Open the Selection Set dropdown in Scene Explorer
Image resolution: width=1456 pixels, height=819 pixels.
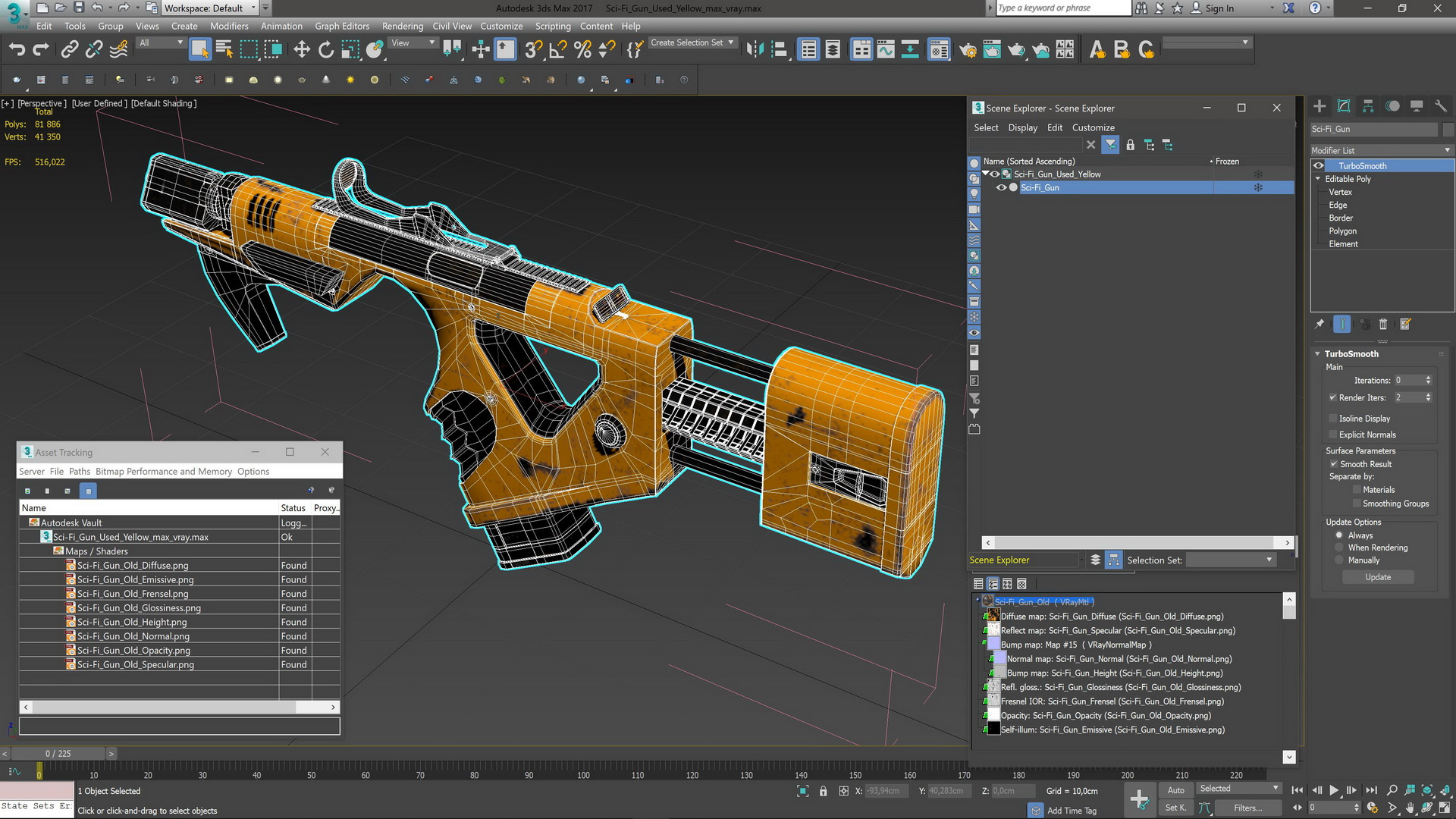[1230, 560]
